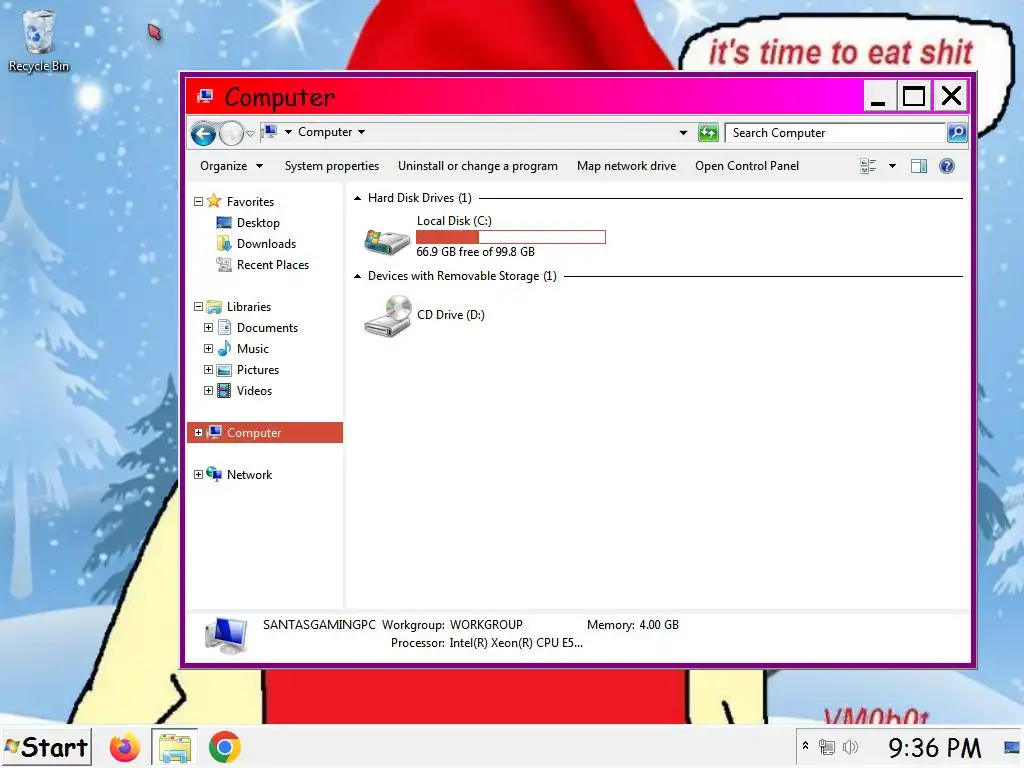Open dropdown before Computer in address bar
This screenshot has width=1024, height=768.
point(288,132)
